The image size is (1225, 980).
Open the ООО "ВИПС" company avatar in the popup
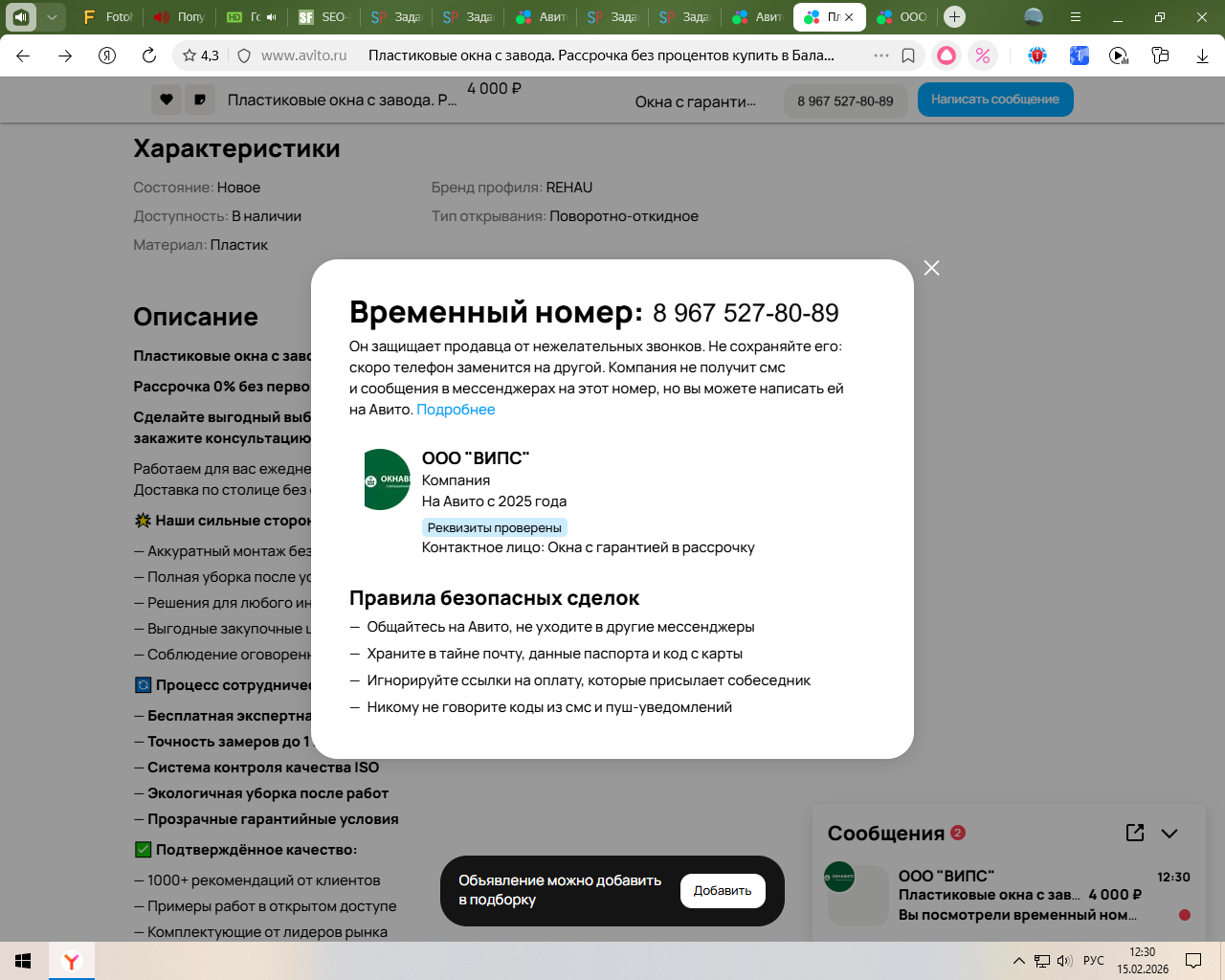click(387, 479)
